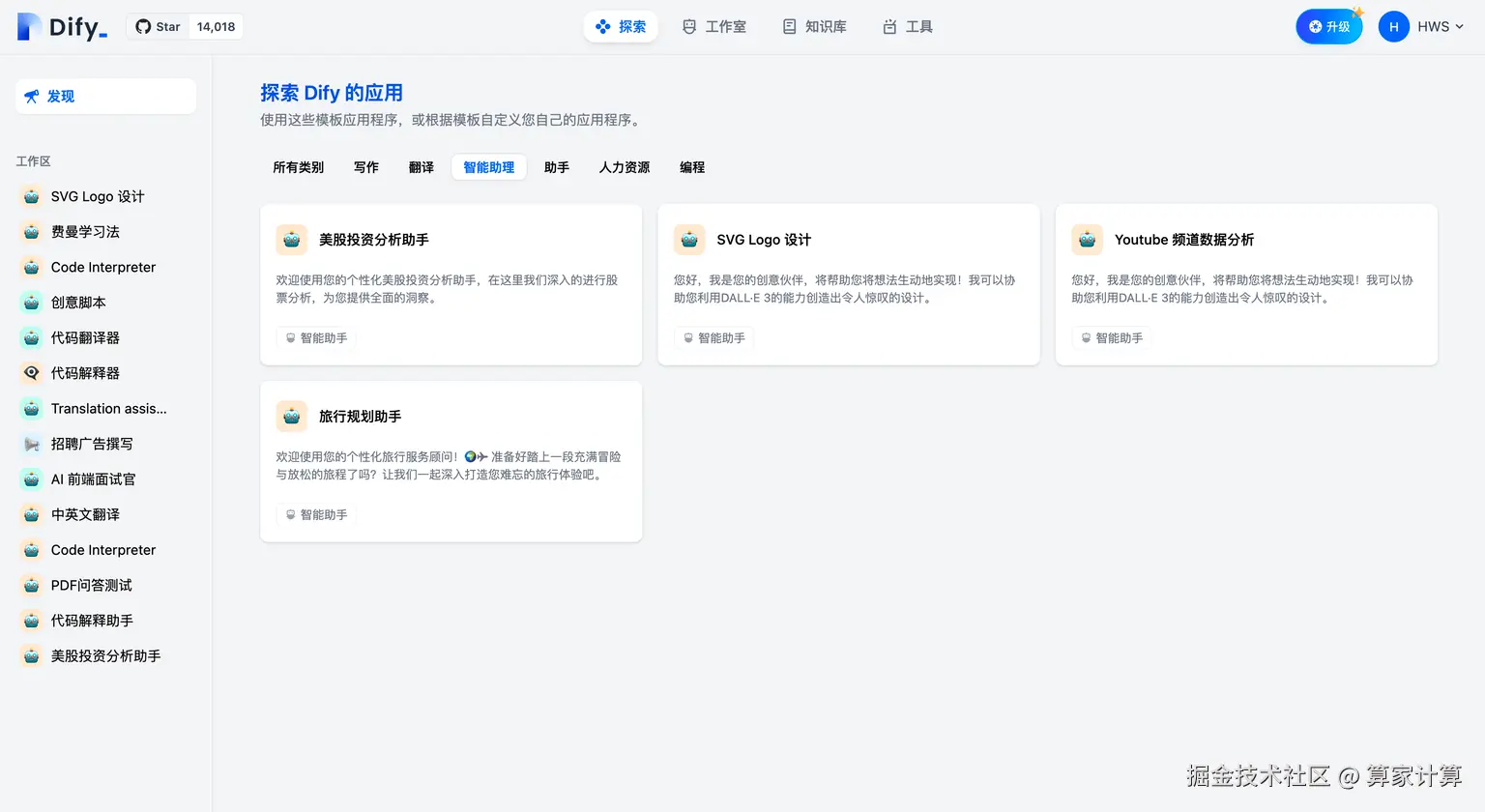Viewport: 1485px width, 812px height.
Task: Click the SVG Logo 设计 card title
Action: click(764, 240)
